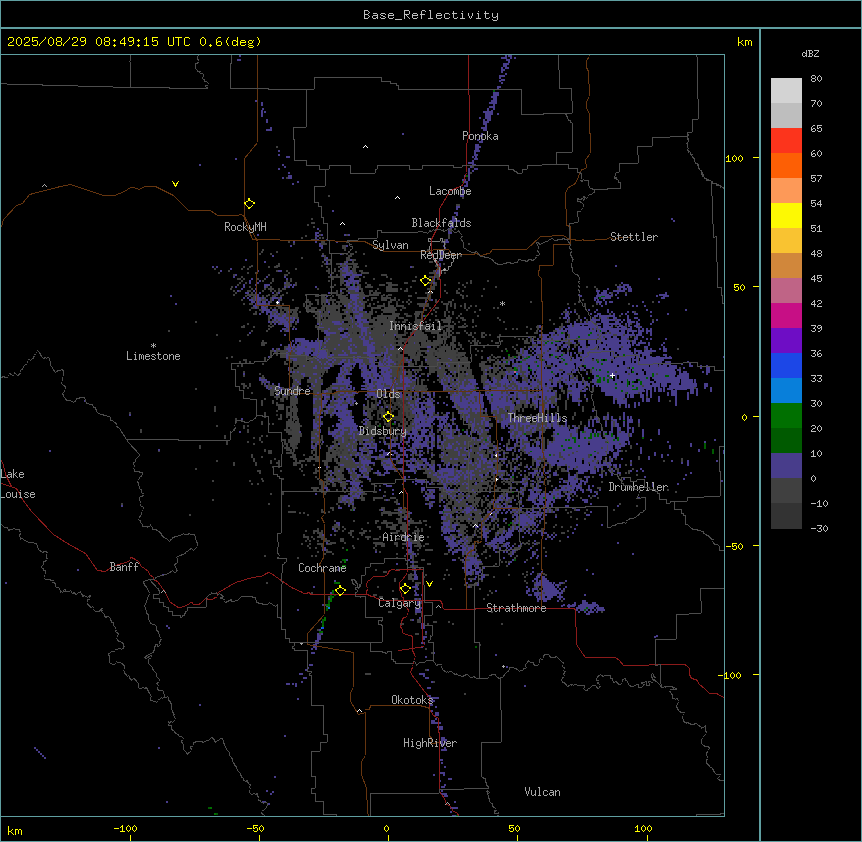Click the RockyMH city label
862x842 pixels.
coord(245,227)
